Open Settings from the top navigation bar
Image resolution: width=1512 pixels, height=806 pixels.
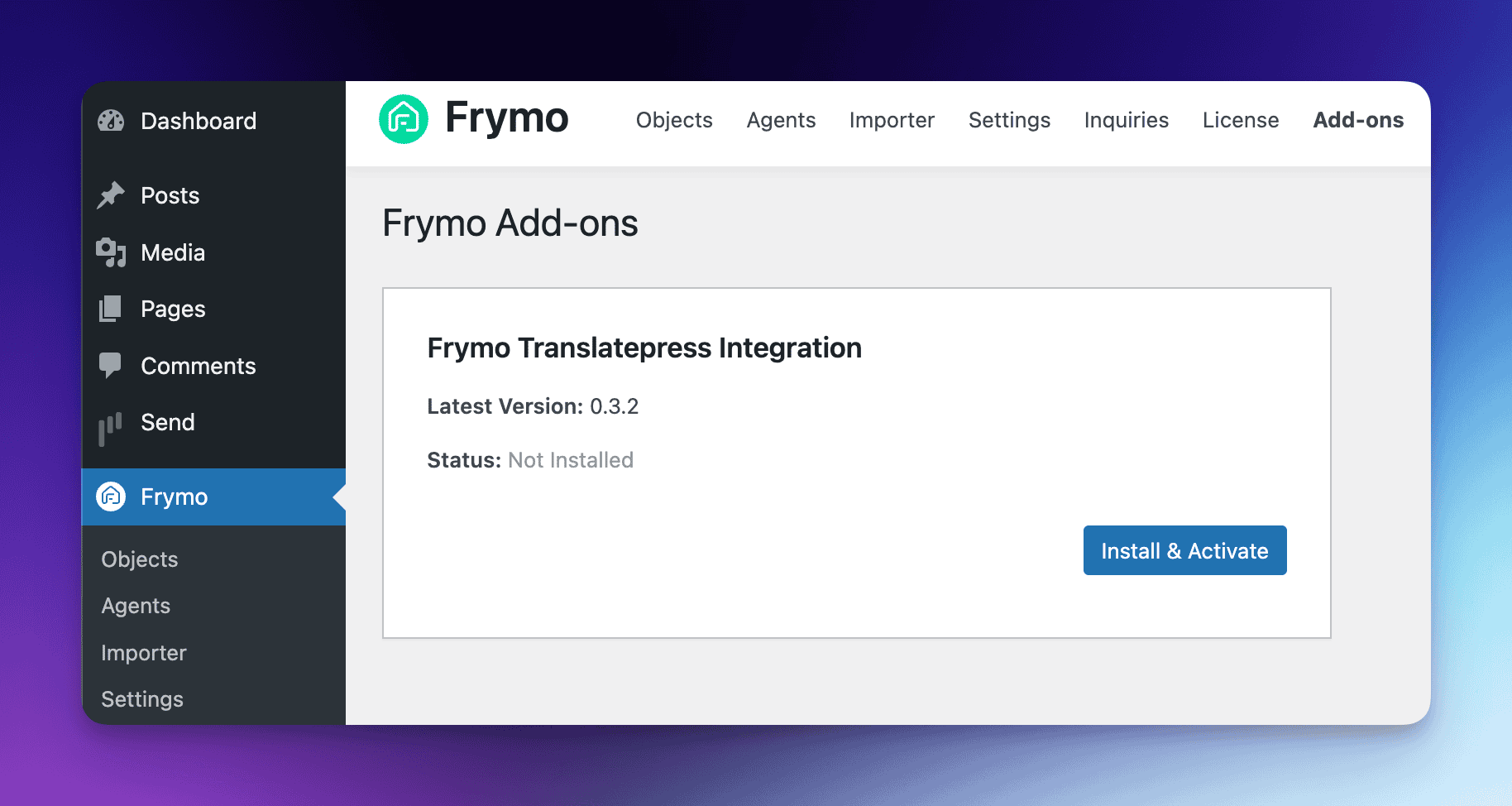[x=1009, y=121]
